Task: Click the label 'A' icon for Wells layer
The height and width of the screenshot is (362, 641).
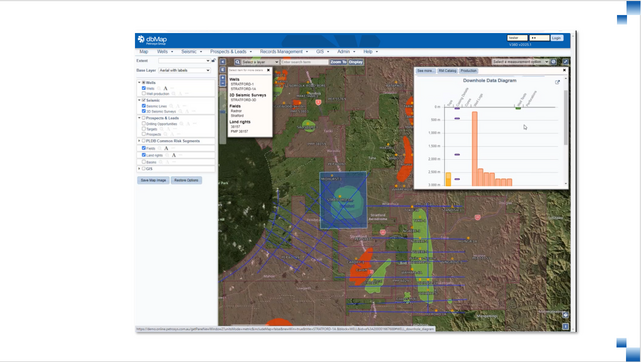Action: coord(166,88)
